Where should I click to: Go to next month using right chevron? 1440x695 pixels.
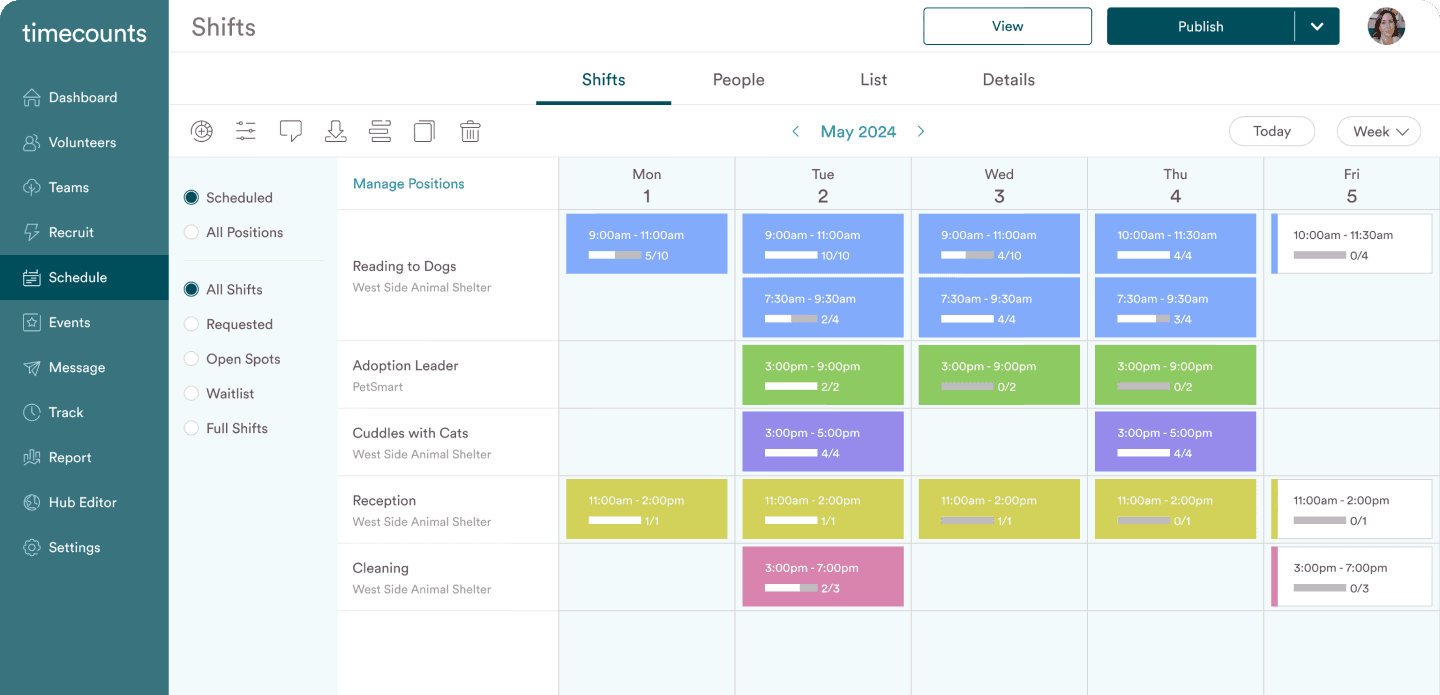pyautogui.click(x=921, y=132)
